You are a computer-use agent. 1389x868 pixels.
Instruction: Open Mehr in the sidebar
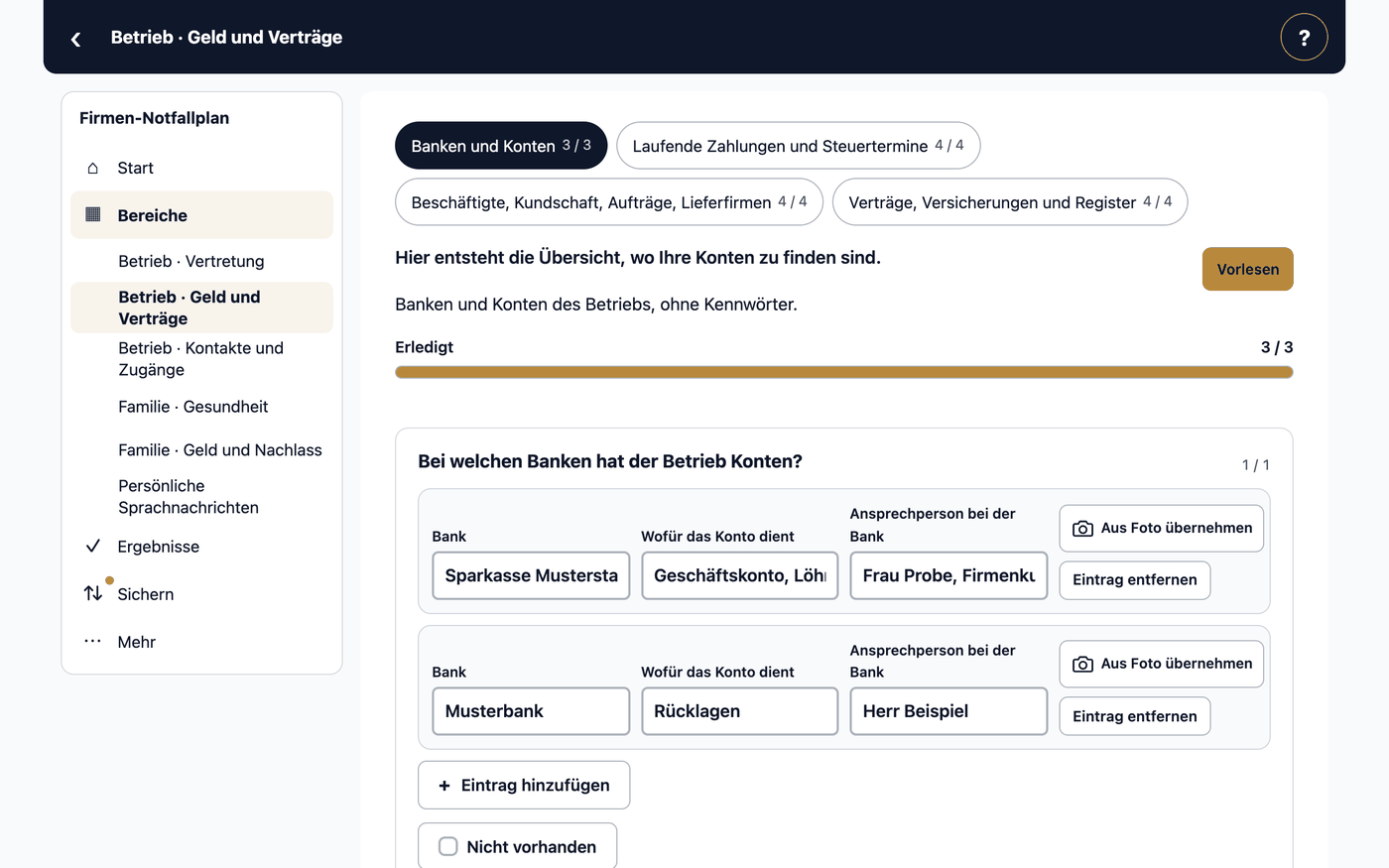click(x=201, y=641)
